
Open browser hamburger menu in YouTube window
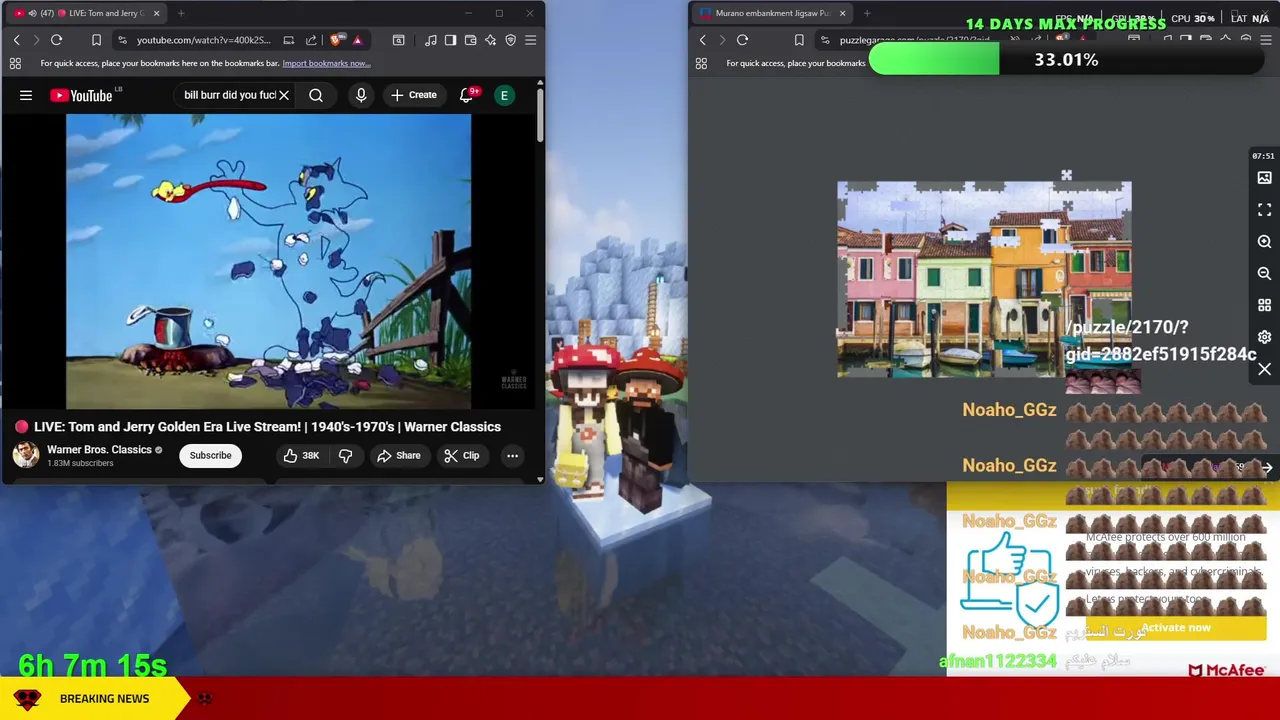[x=530, y=40]
